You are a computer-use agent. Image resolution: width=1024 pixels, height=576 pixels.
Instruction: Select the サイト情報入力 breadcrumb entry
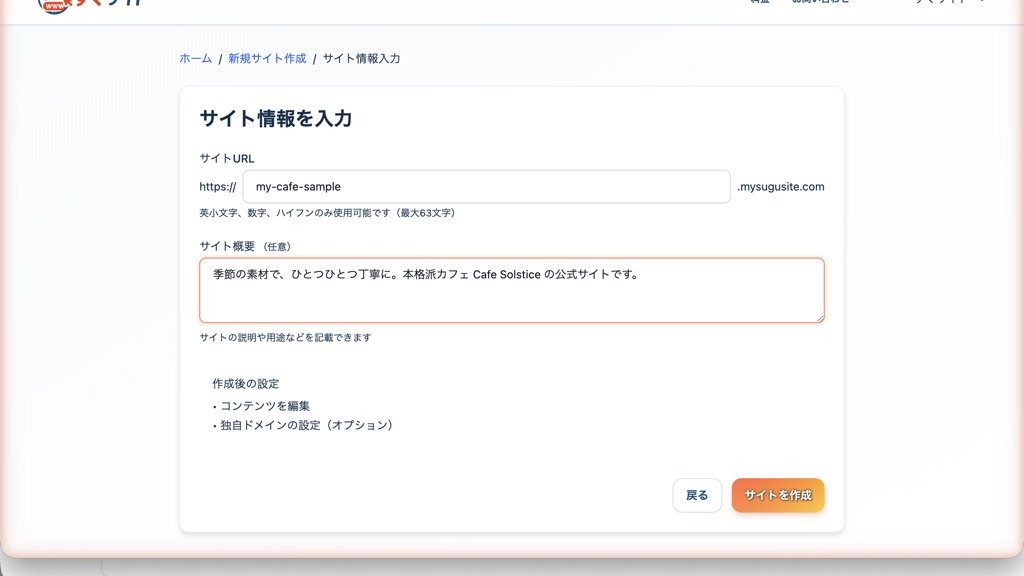click(364, 58)
